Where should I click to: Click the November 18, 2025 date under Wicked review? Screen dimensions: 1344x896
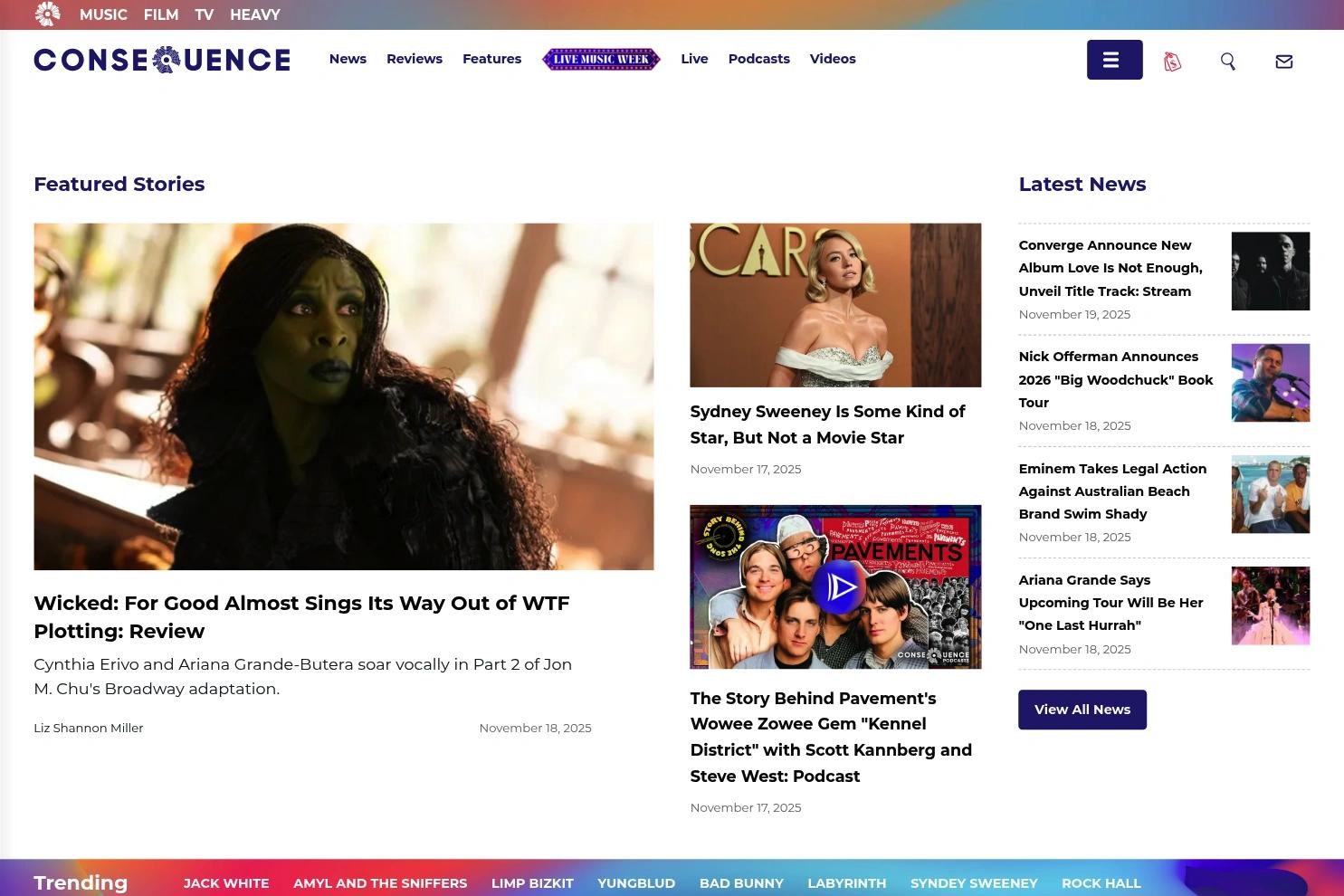coord(535,728)
